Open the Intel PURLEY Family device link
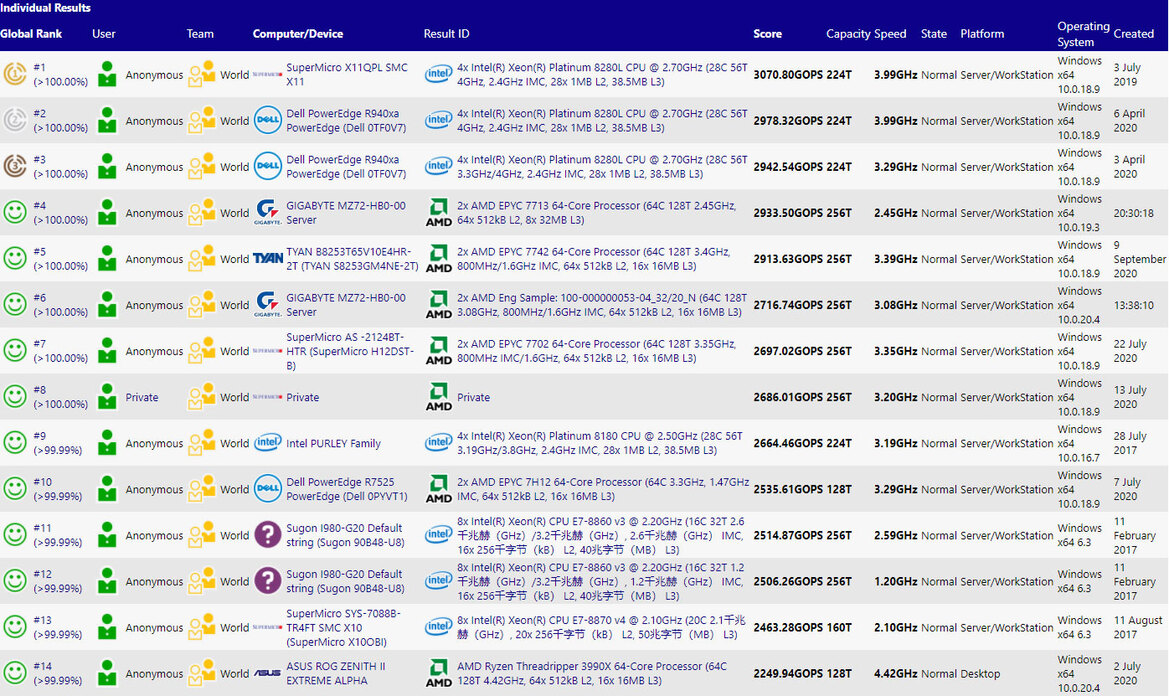 (333, 443)
